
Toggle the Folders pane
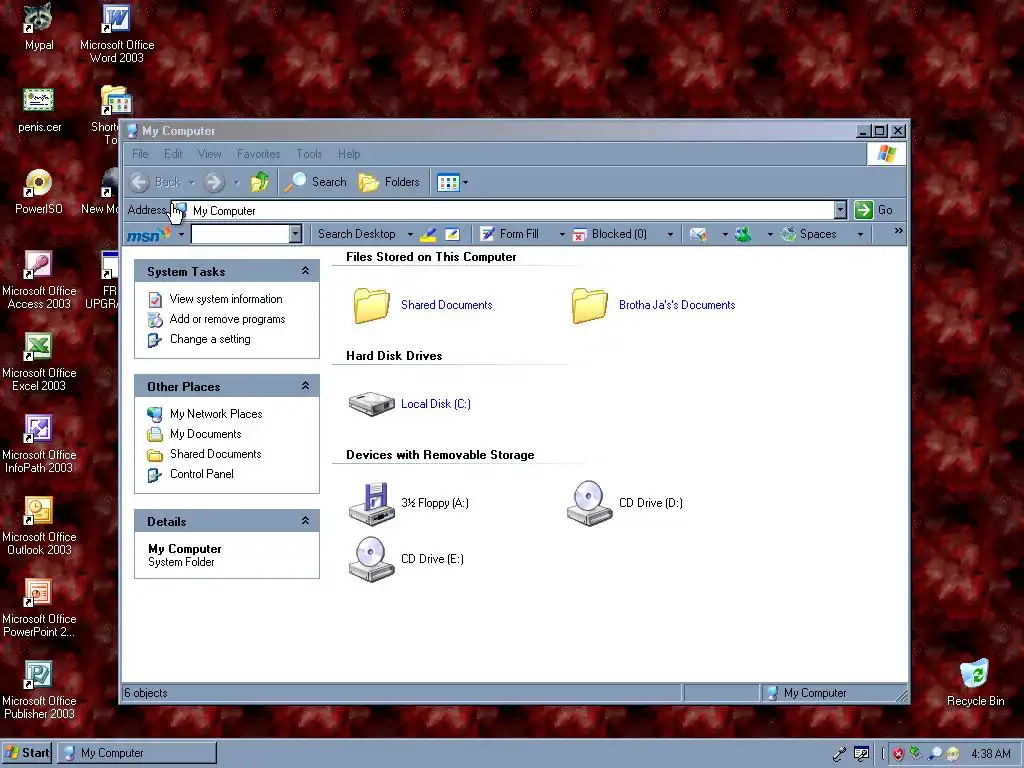pyautogui.click(x=389, y=182)
